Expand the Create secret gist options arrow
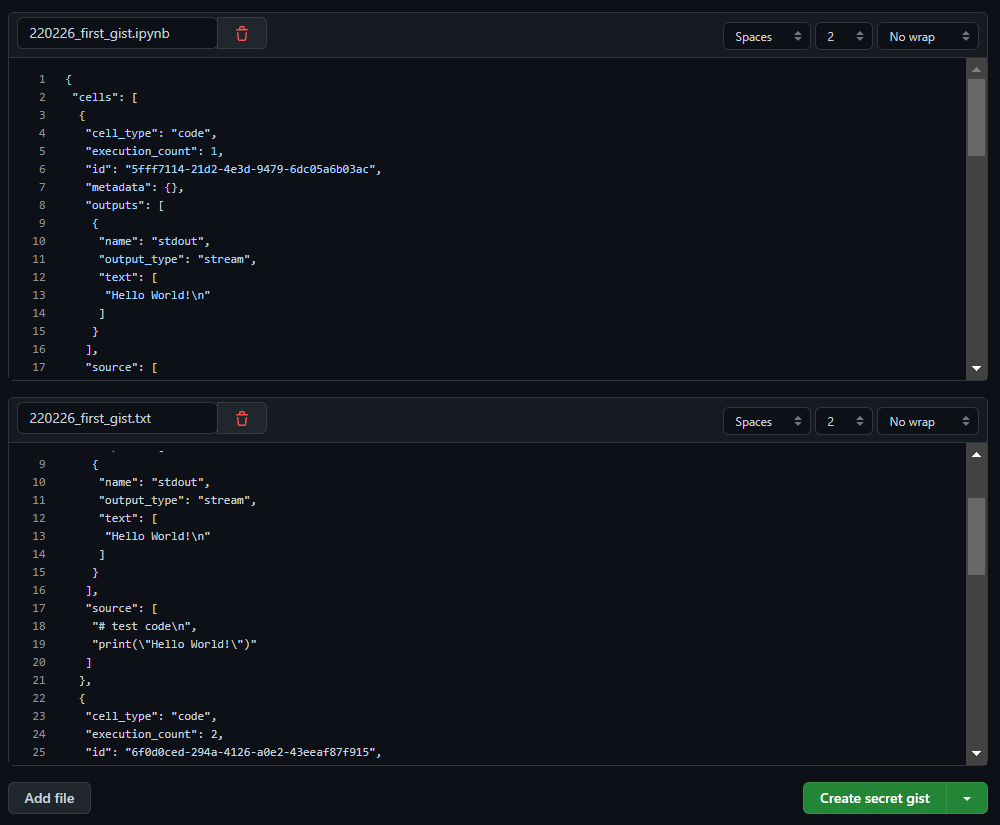Image resolution: width=1000 pixels, height=825 pixels. point(967,798)
